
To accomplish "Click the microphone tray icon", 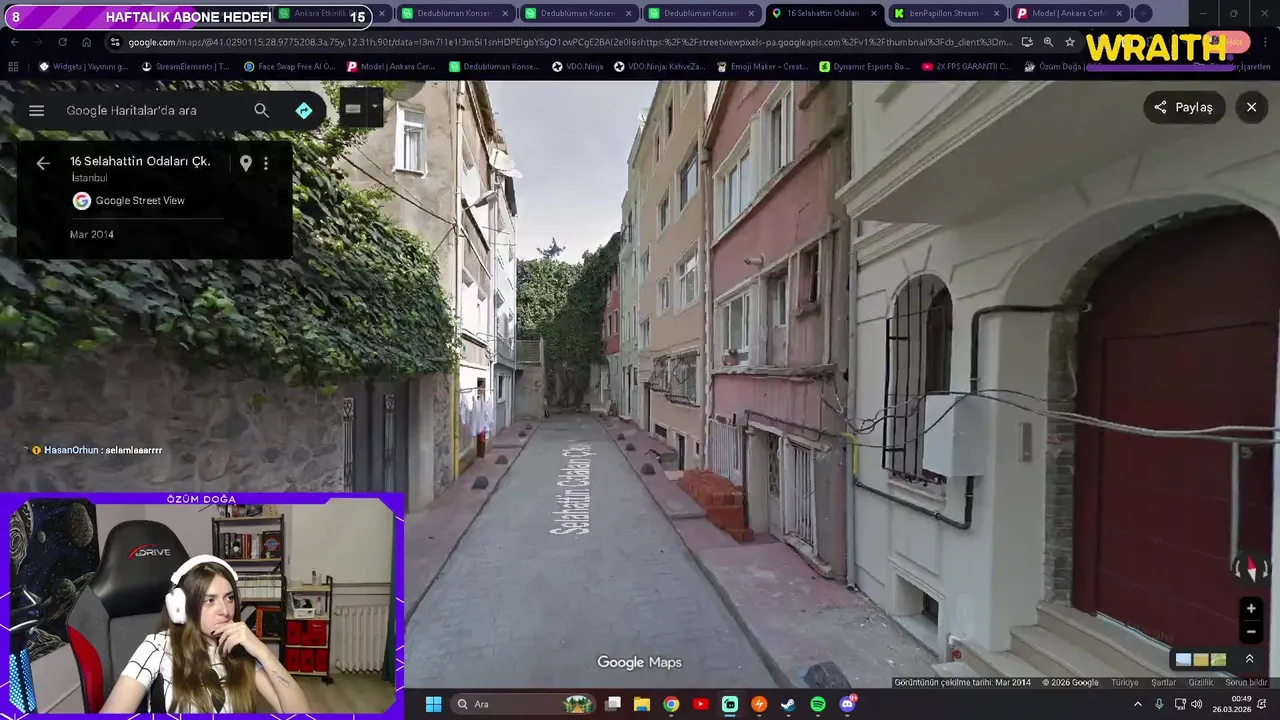I will point(1160,704).
